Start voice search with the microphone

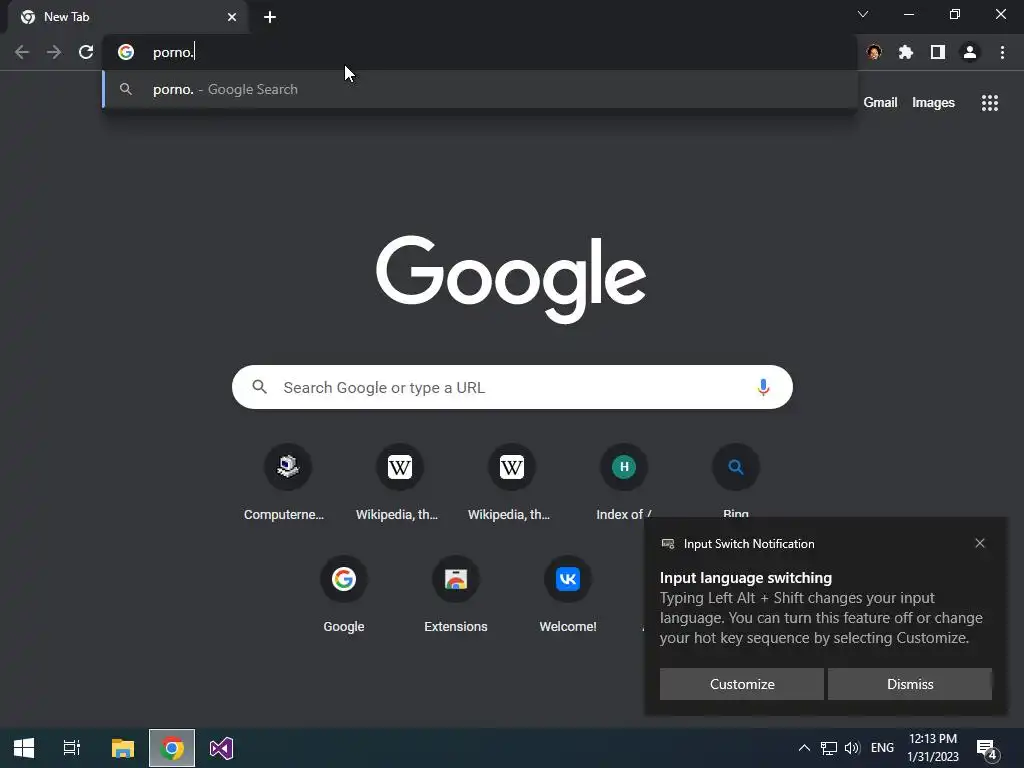coord(763,387)
